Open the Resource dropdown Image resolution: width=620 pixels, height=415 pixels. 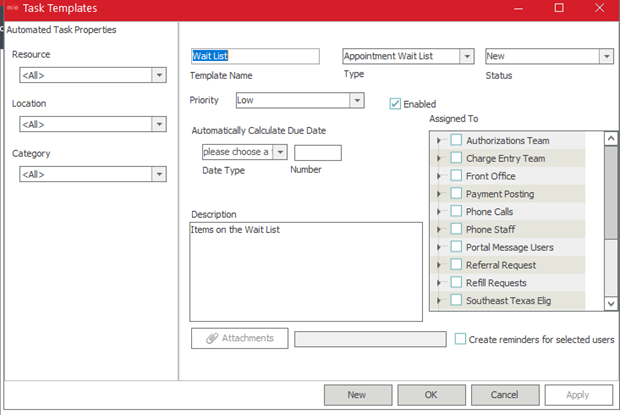pyautogui.click(x=158, y=75)
